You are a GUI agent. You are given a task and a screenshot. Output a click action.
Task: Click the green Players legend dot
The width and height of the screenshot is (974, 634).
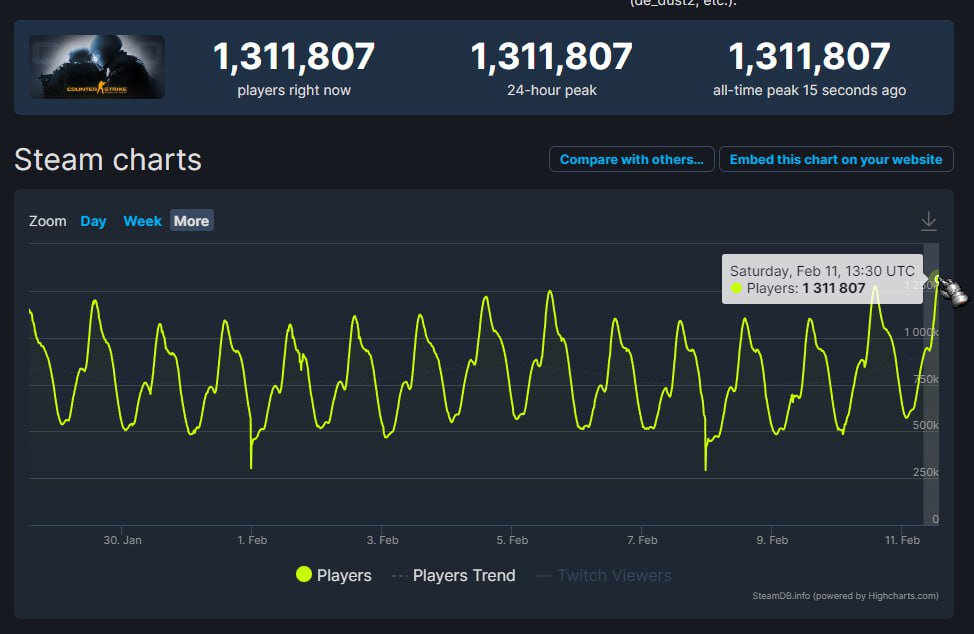click(304, 574)
